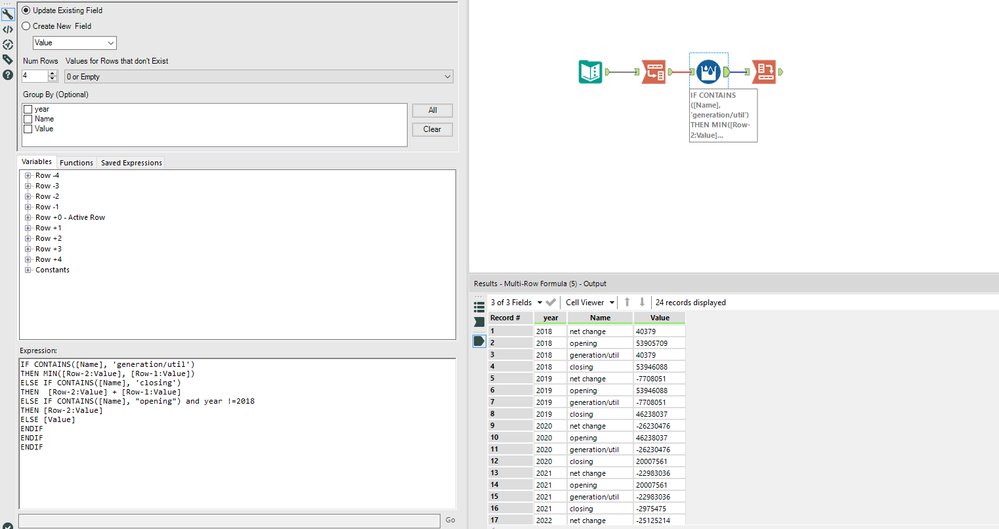This screenshot has height=529, width=999.
Task: Select the Value cell -25125214
Action: coord(659,521)
